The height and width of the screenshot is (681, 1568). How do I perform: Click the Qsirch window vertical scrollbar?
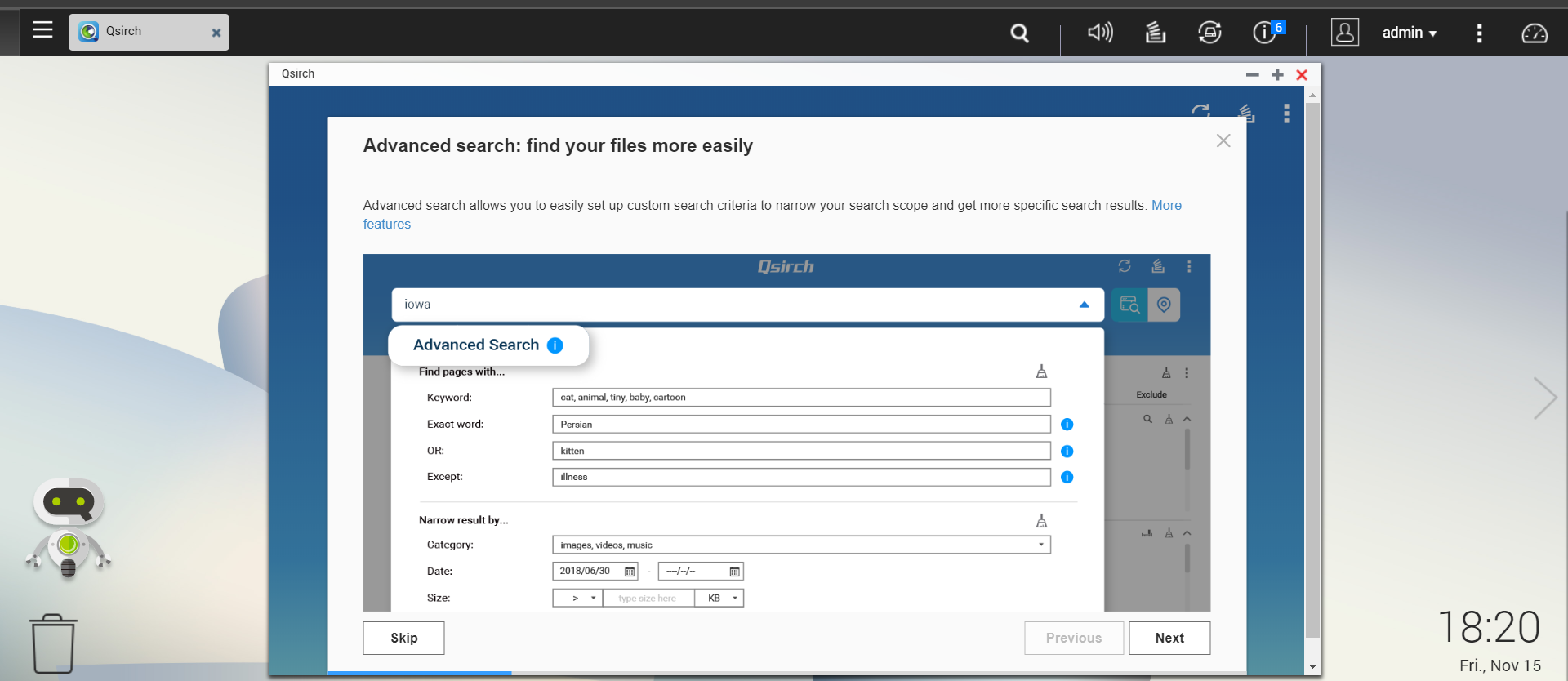point(1313,370)
